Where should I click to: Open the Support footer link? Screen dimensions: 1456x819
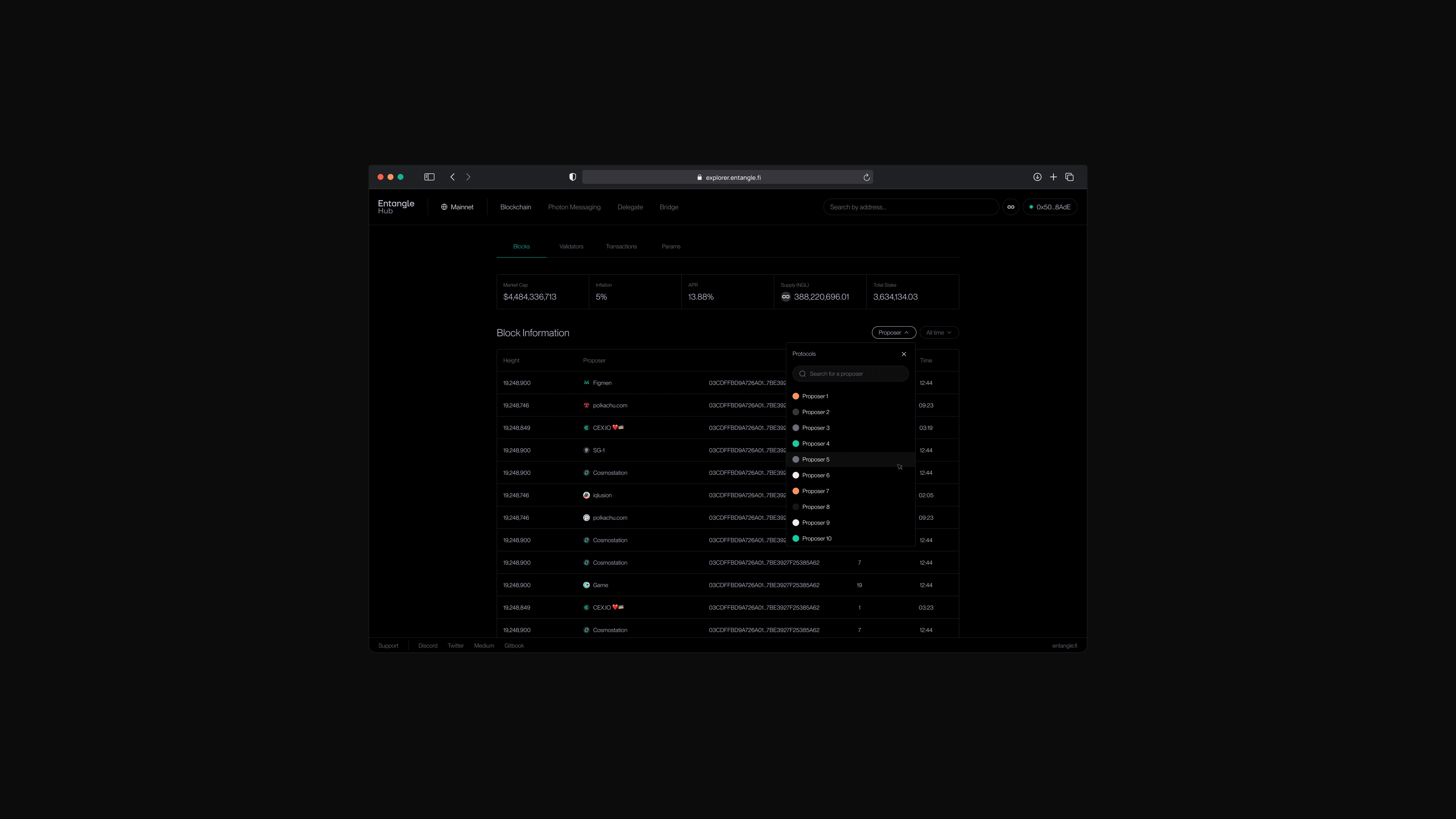(x=388, y=645)
